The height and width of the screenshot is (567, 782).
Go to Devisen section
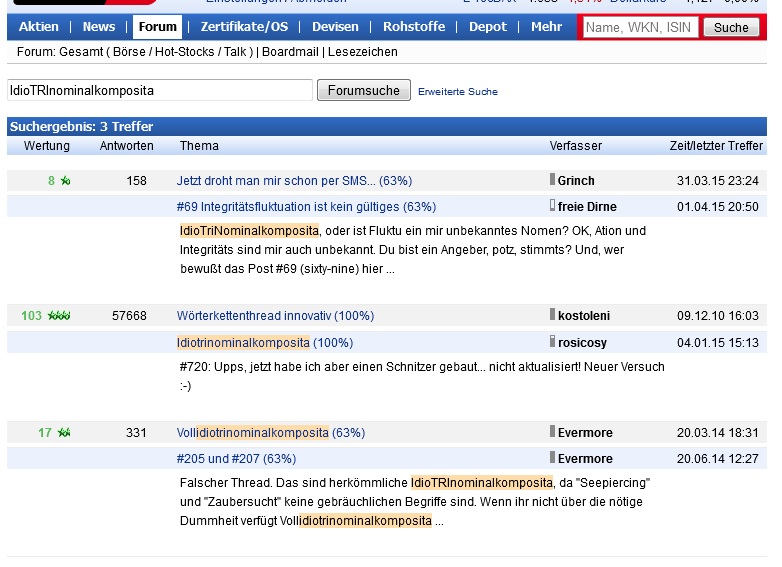tap(335, 26)
